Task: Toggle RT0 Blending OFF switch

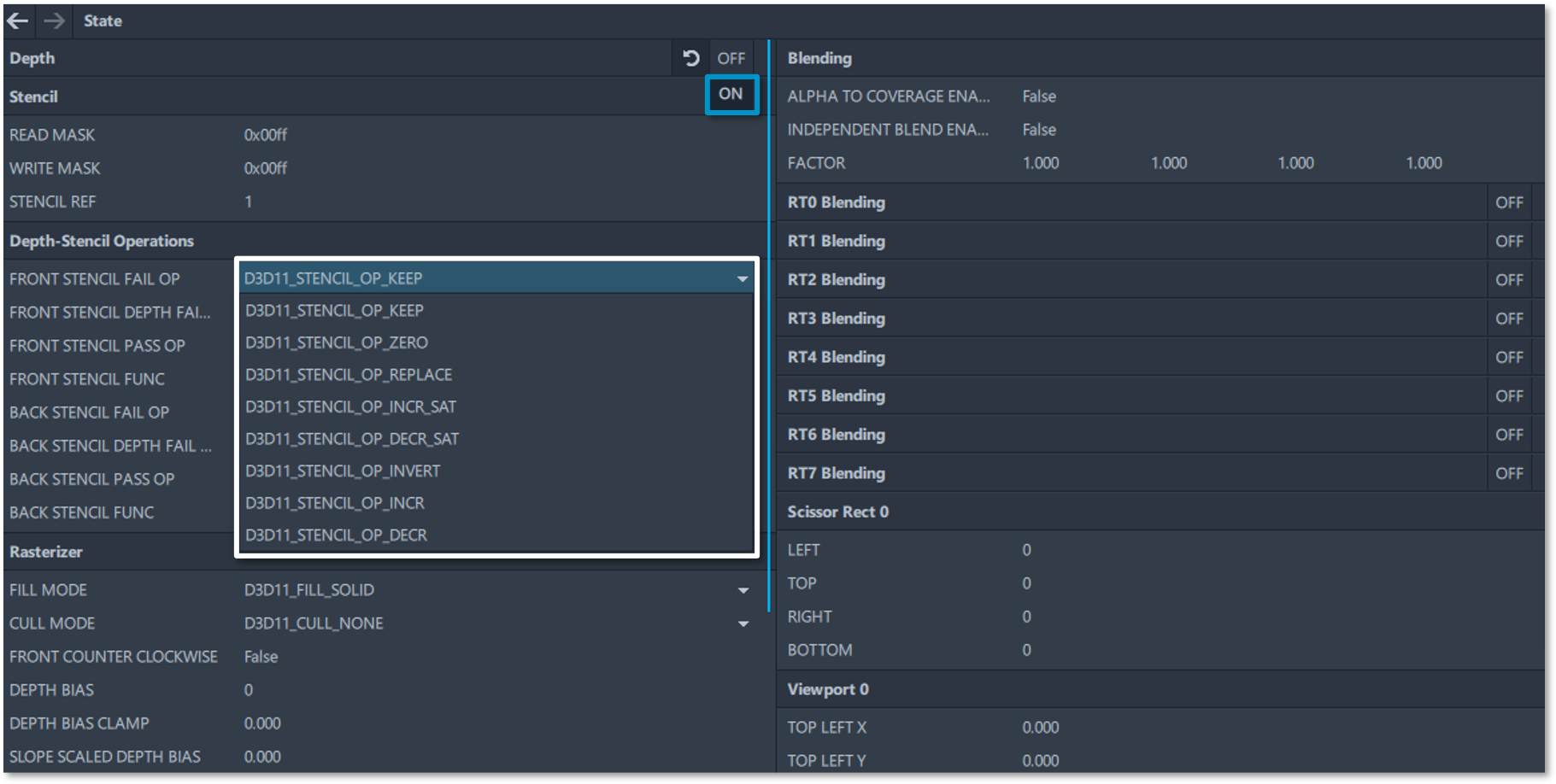Action: 1509,202
